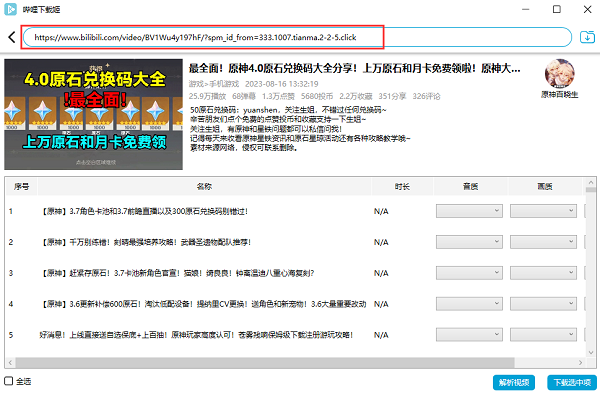The height and width of the screenshot is (397, 600).
Task: Click the 音质 column header
Action: (470, 186)
